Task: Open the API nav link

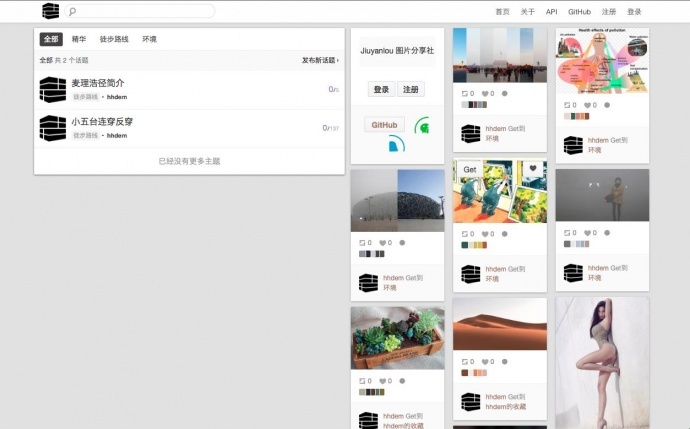Action: pyautogui.click(x=551, y=12)
